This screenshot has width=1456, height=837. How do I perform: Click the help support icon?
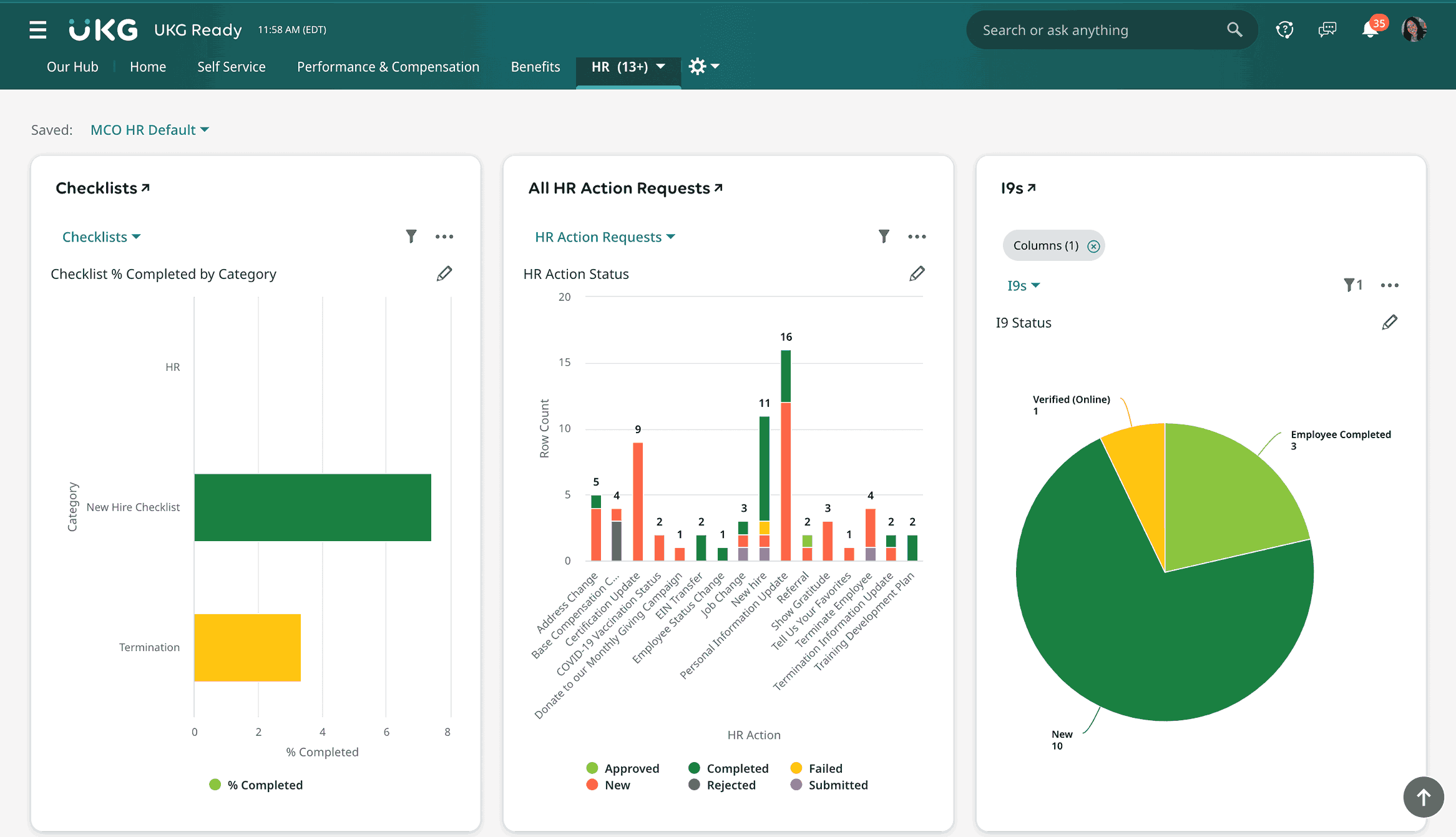(x=1284, y=30)
